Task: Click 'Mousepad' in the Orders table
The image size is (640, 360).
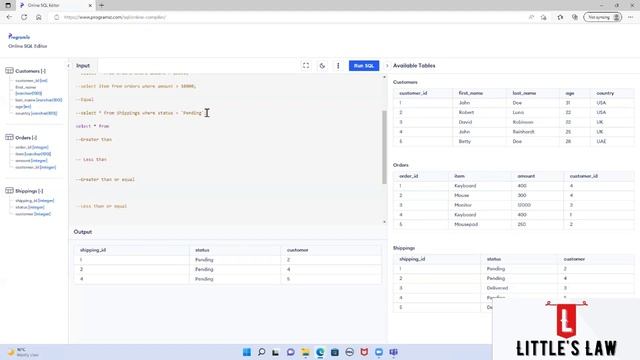Action: (x=466, y=224)
